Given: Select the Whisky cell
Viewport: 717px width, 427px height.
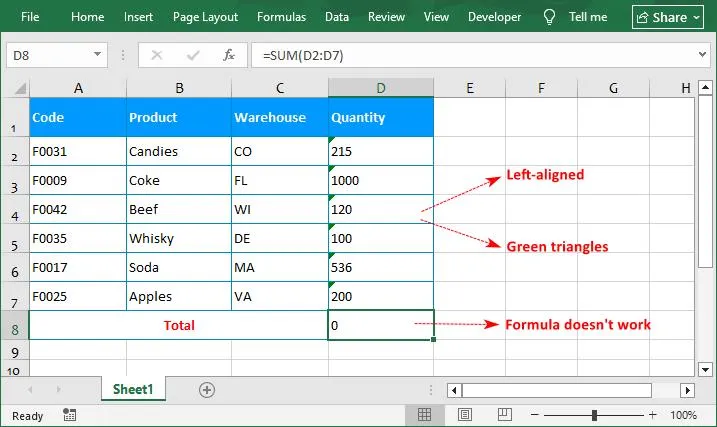Looking at the screenshot, I should coord(179,238).
